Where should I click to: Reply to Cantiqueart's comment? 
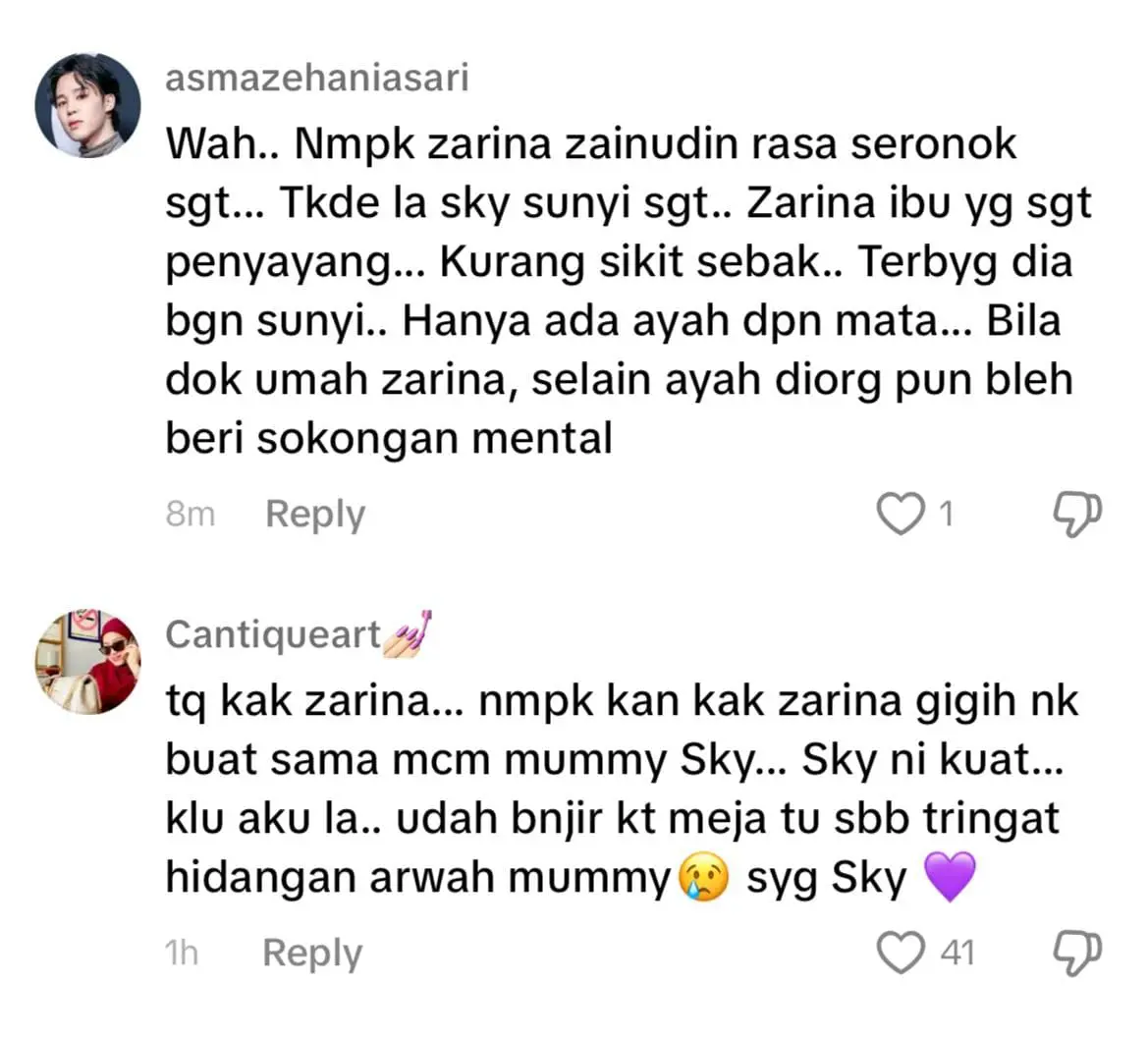[x=312, y=954]
